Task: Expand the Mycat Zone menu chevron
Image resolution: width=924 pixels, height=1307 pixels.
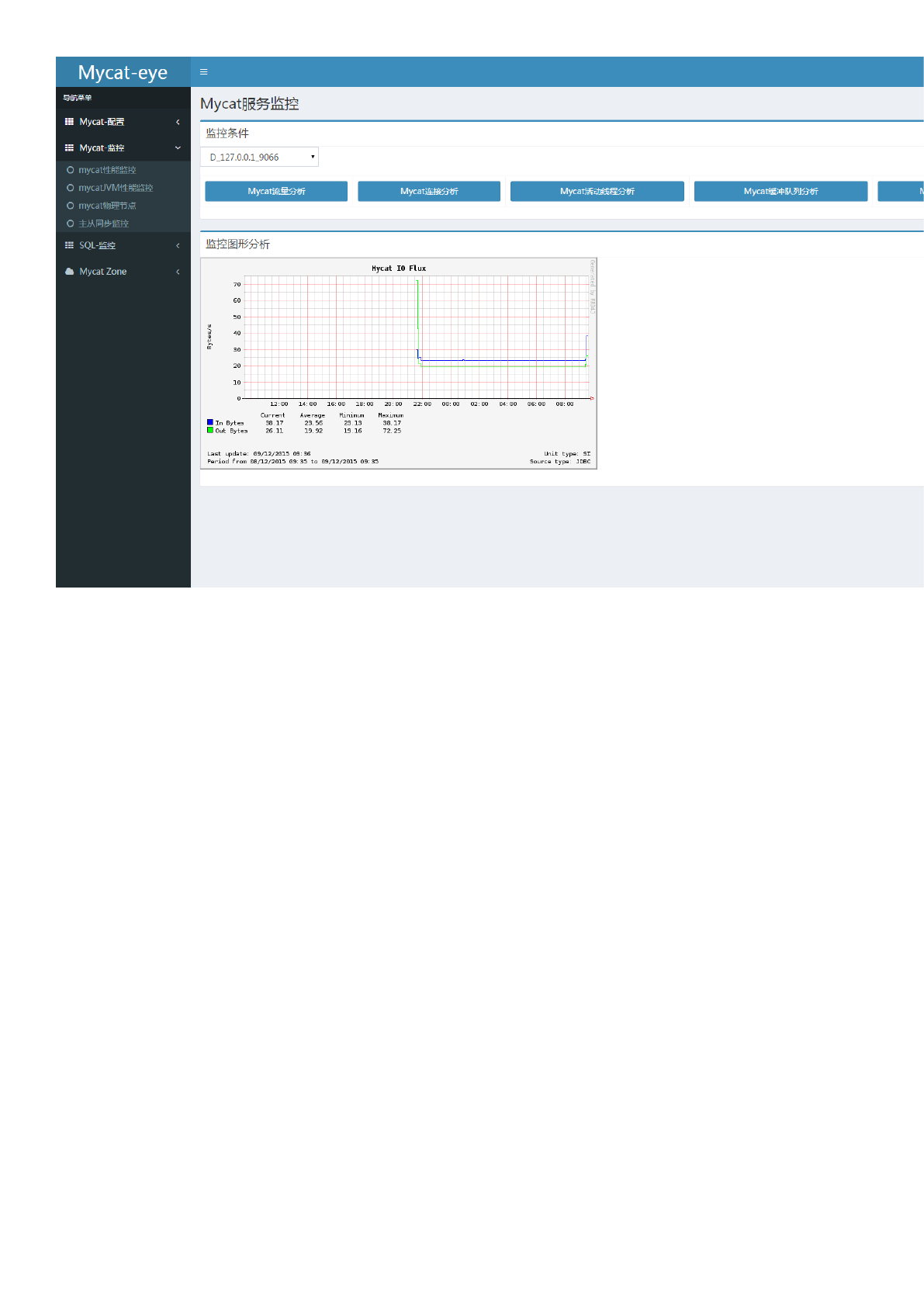Action: click(178, 272)
